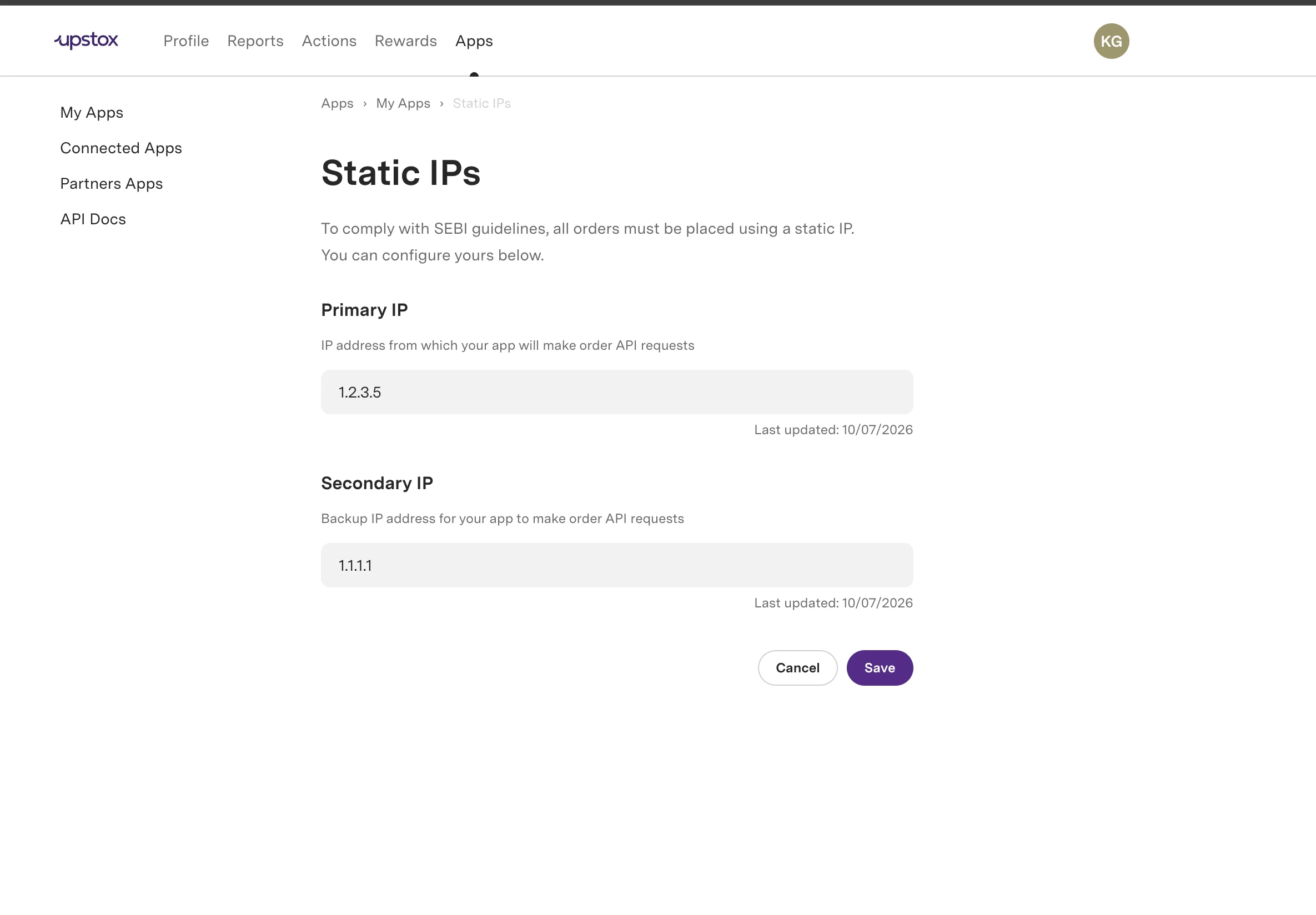Go to the Actions tab
The height and width of the screenshot is (915, 1316).
click(x=329, y=41)
